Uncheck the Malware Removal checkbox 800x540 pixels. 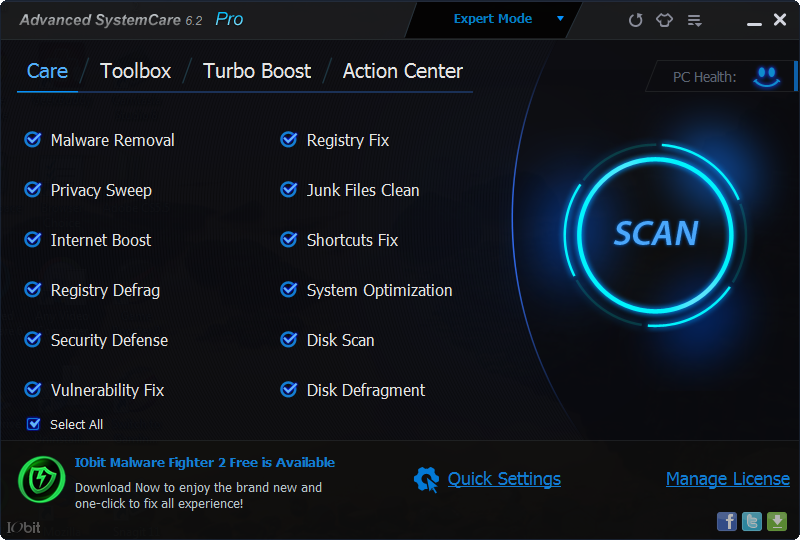click(x=33, y=140)
